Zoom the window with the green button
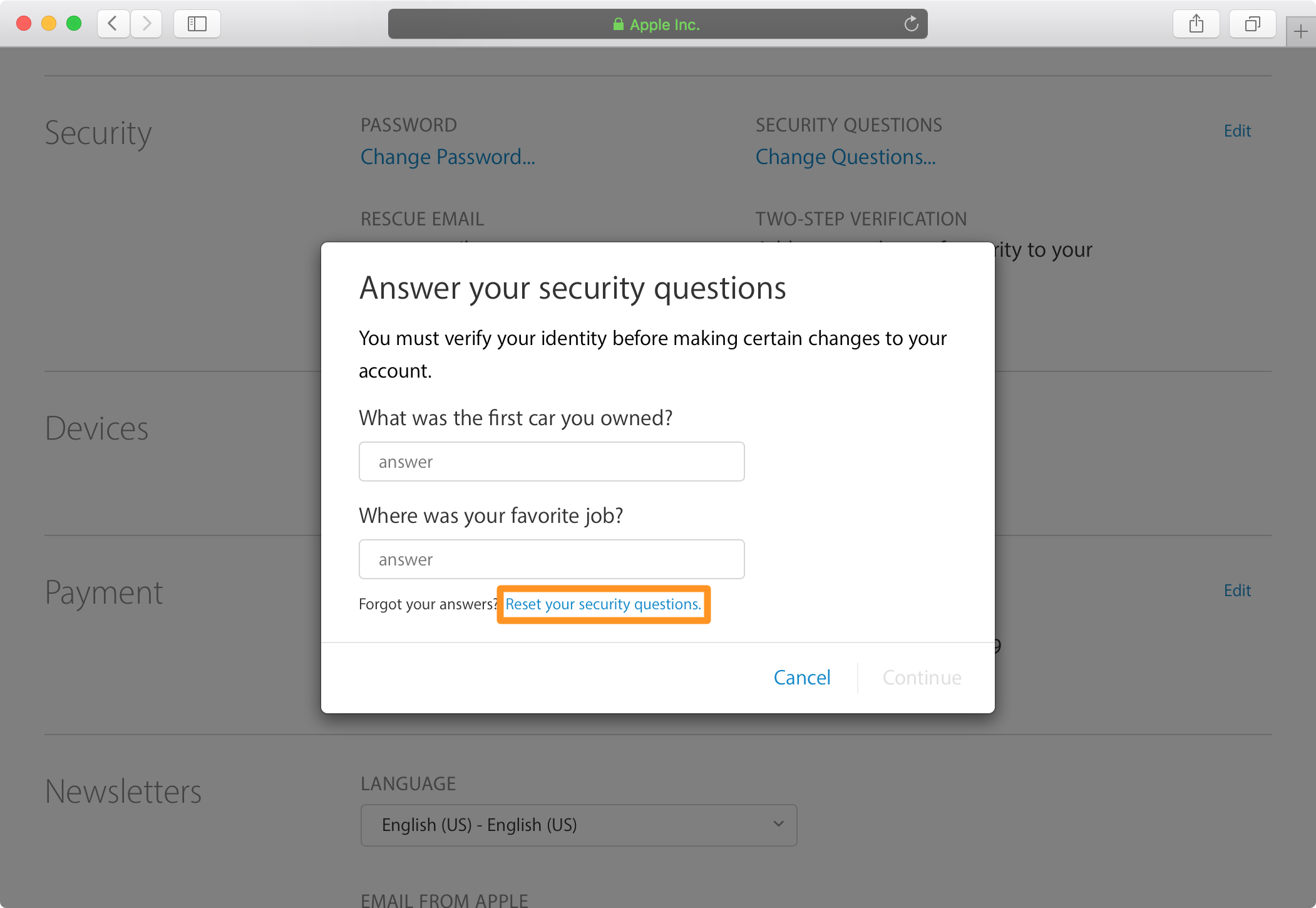Viewport: 1316px width, 908px height. coord(74,24)
